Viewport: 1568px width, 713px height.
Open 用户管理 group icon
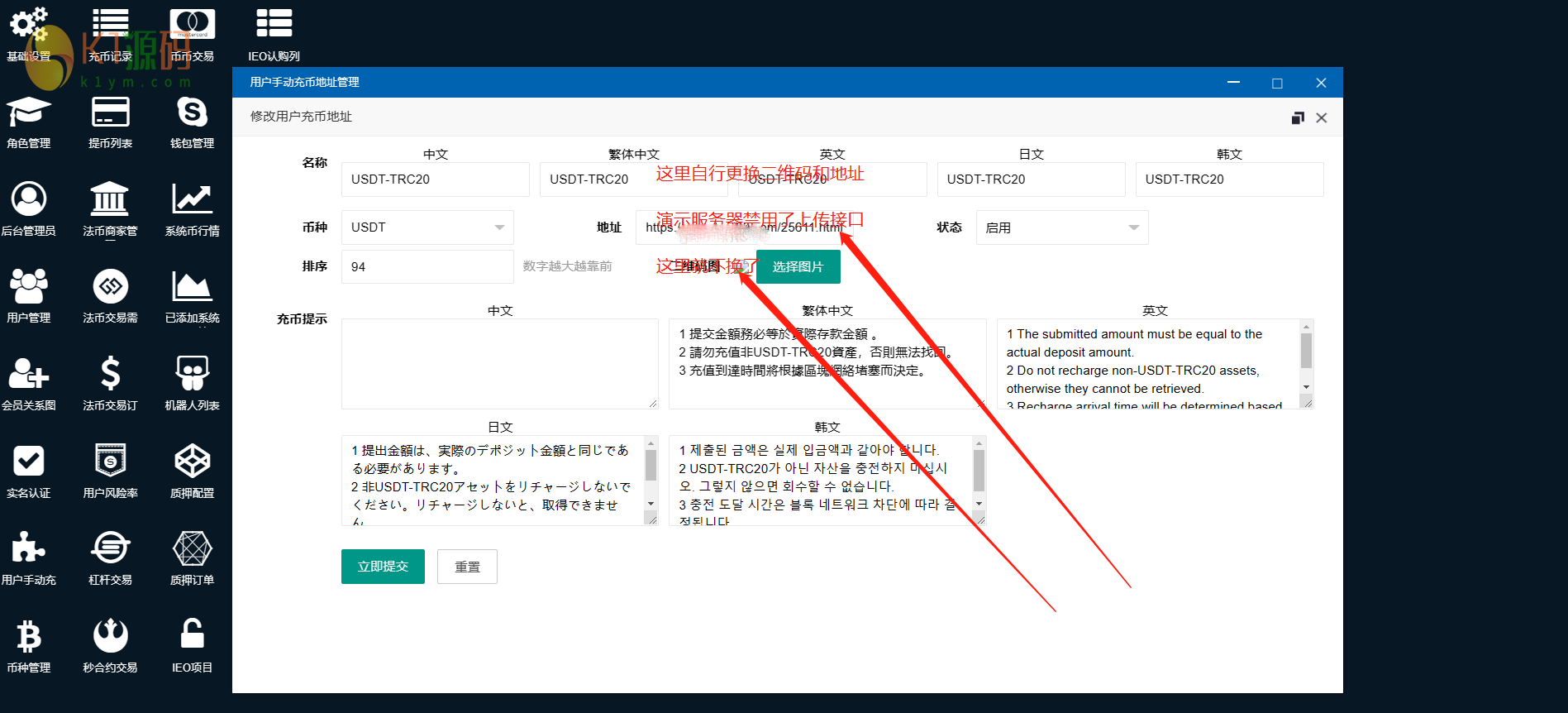click(29, 286)
